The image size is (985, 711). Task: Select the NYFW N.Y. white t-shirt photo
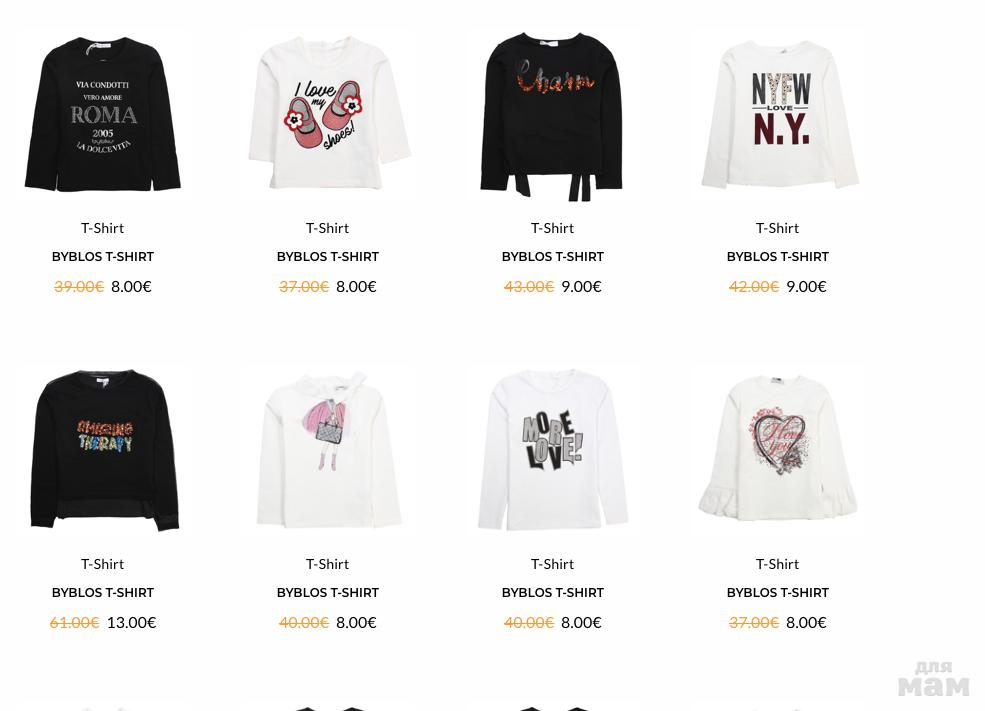coord(780,114)
